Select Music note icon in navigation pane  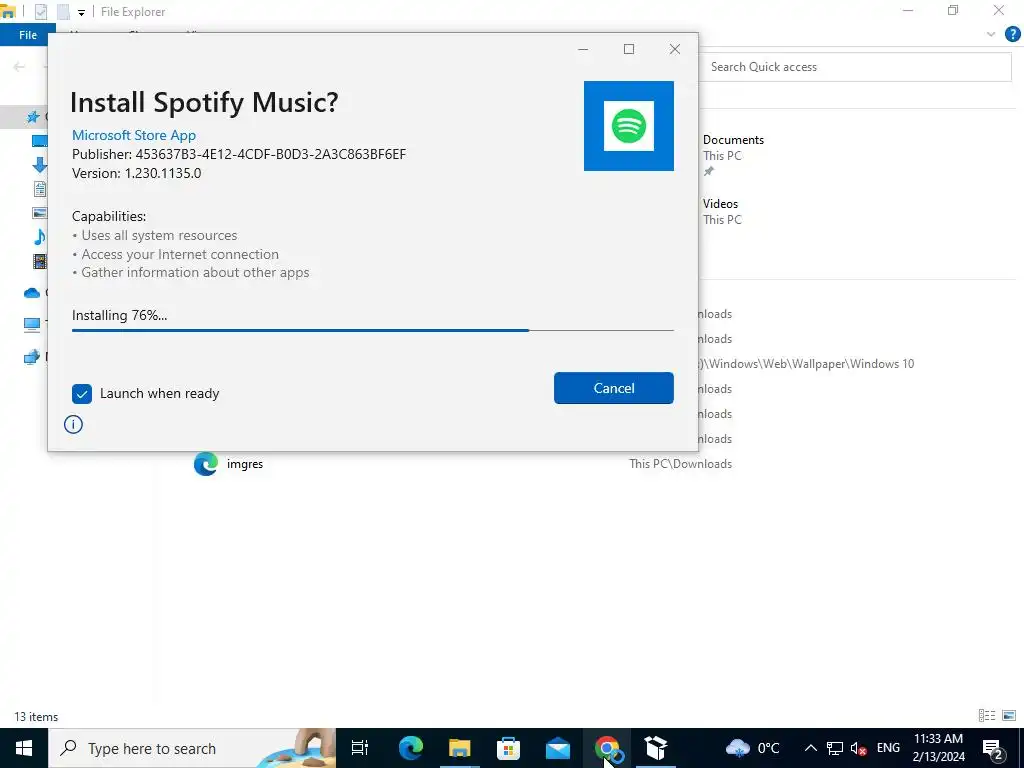click(x=39, y=236)
